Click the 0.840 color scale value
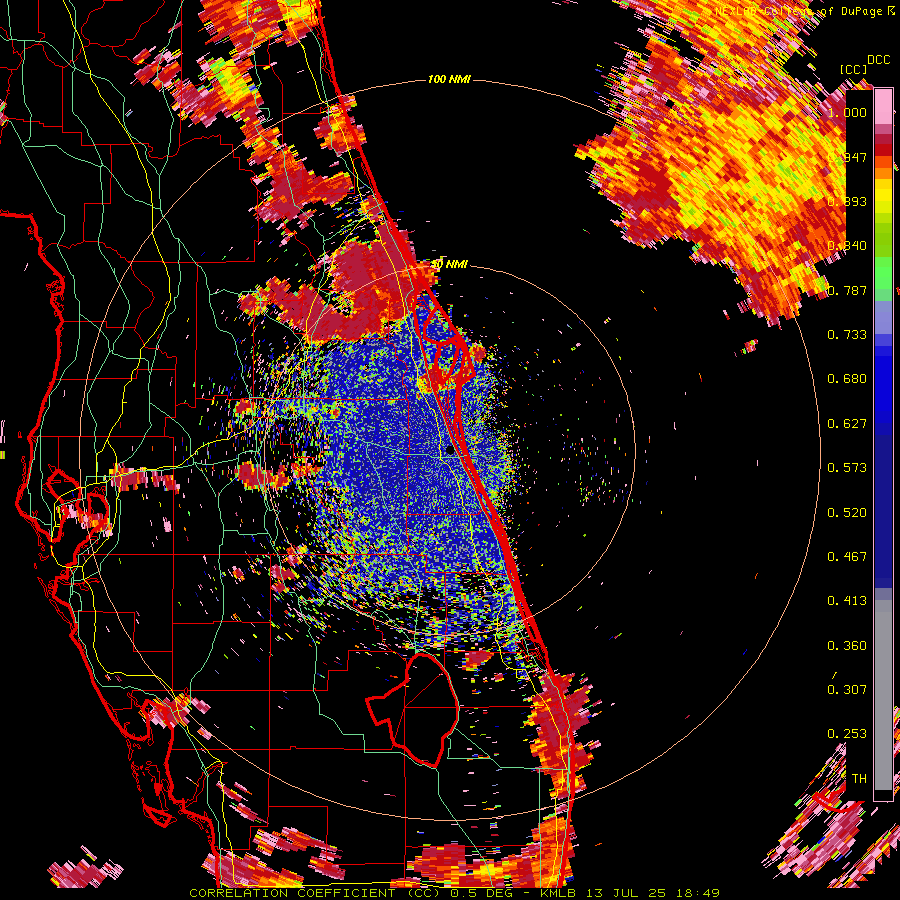900x900 pixels. [x=847, y=246]
